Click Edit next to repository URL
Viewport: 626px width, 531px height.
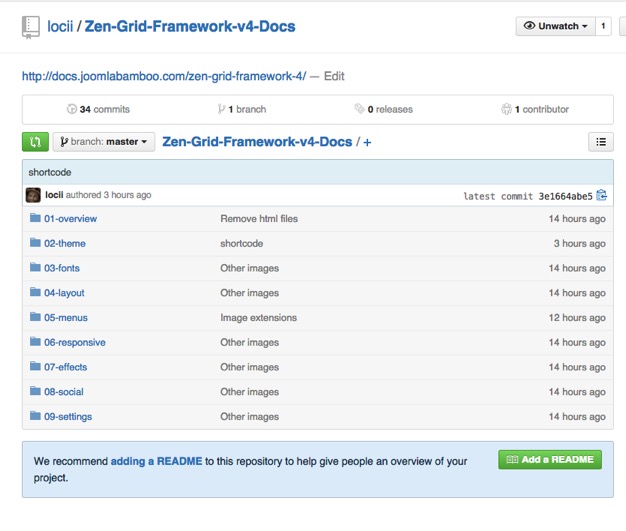point(334,76)
